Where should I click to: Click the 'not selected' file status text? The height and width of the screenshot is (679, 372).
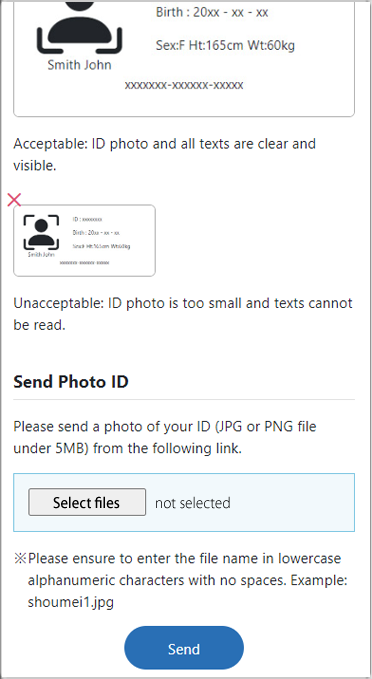pos(193,503)
